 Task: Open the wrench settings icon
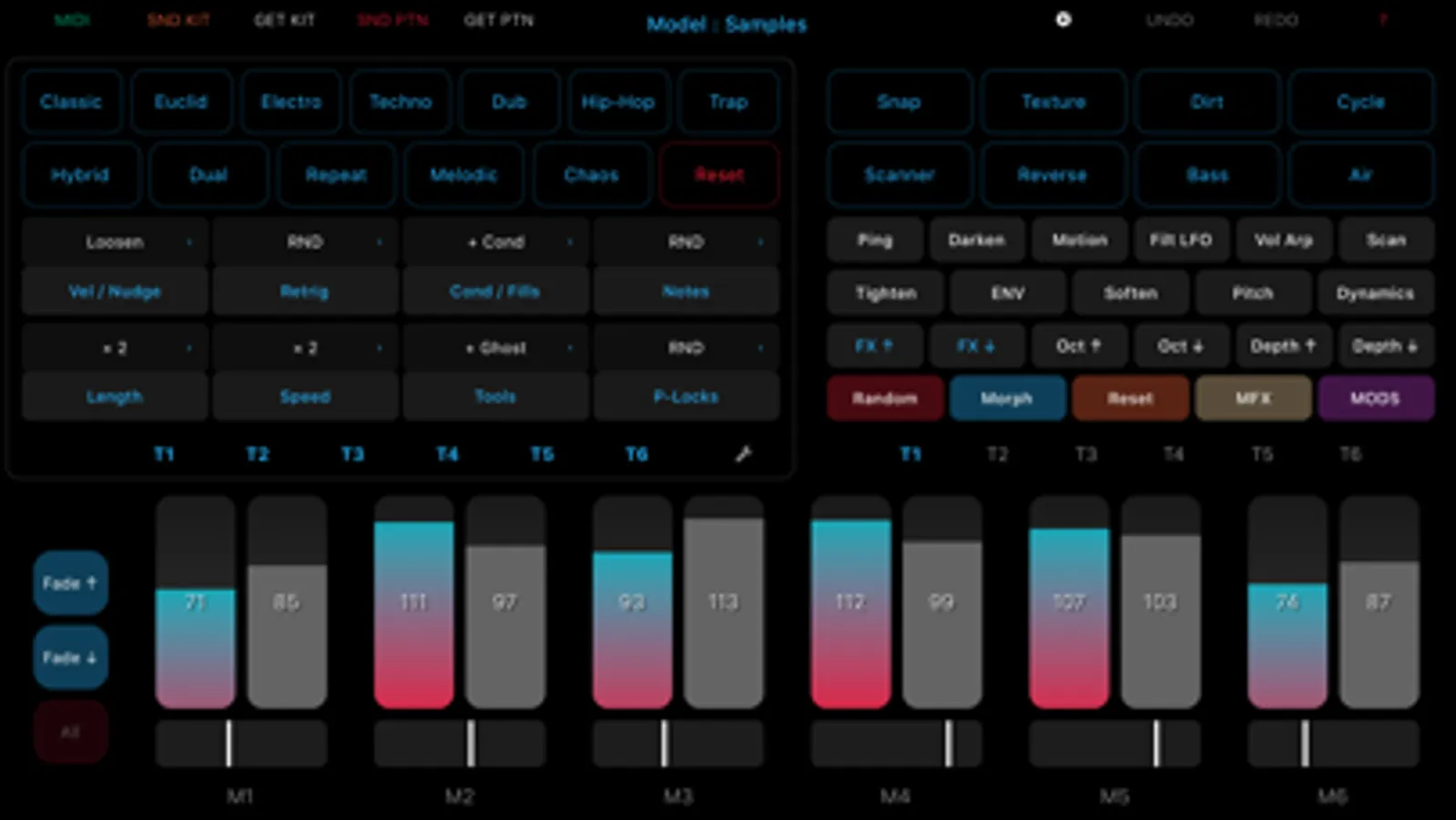click(x=743, y=454)
